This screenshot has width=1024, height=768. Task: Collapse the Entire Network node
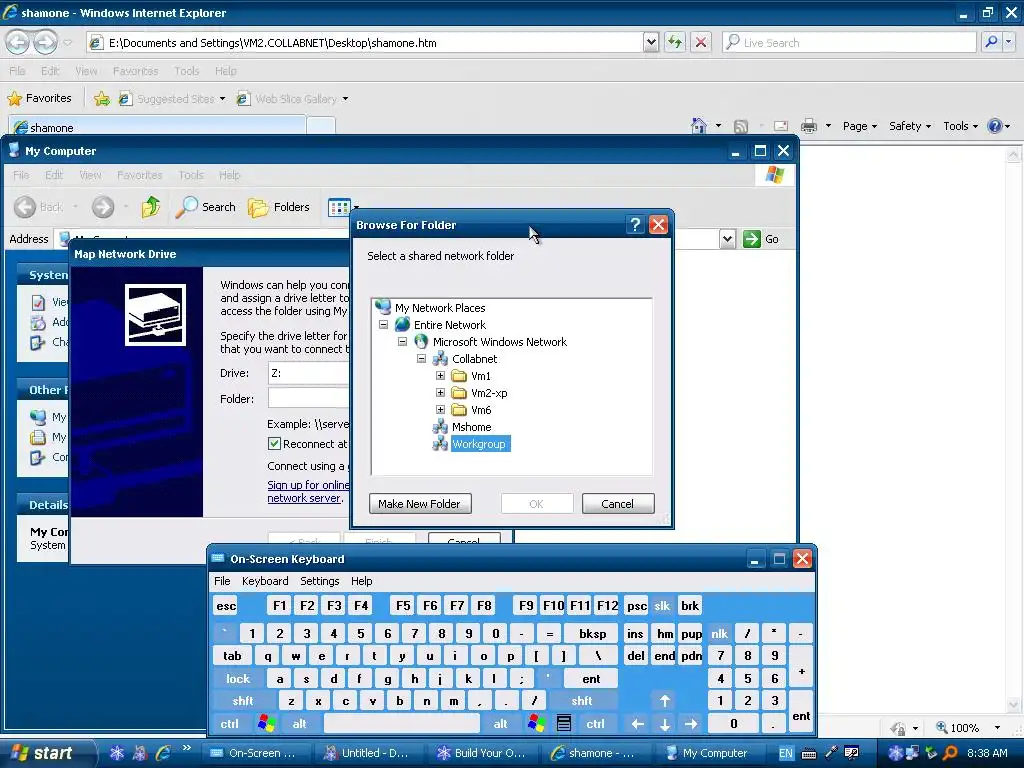point(383,325)
